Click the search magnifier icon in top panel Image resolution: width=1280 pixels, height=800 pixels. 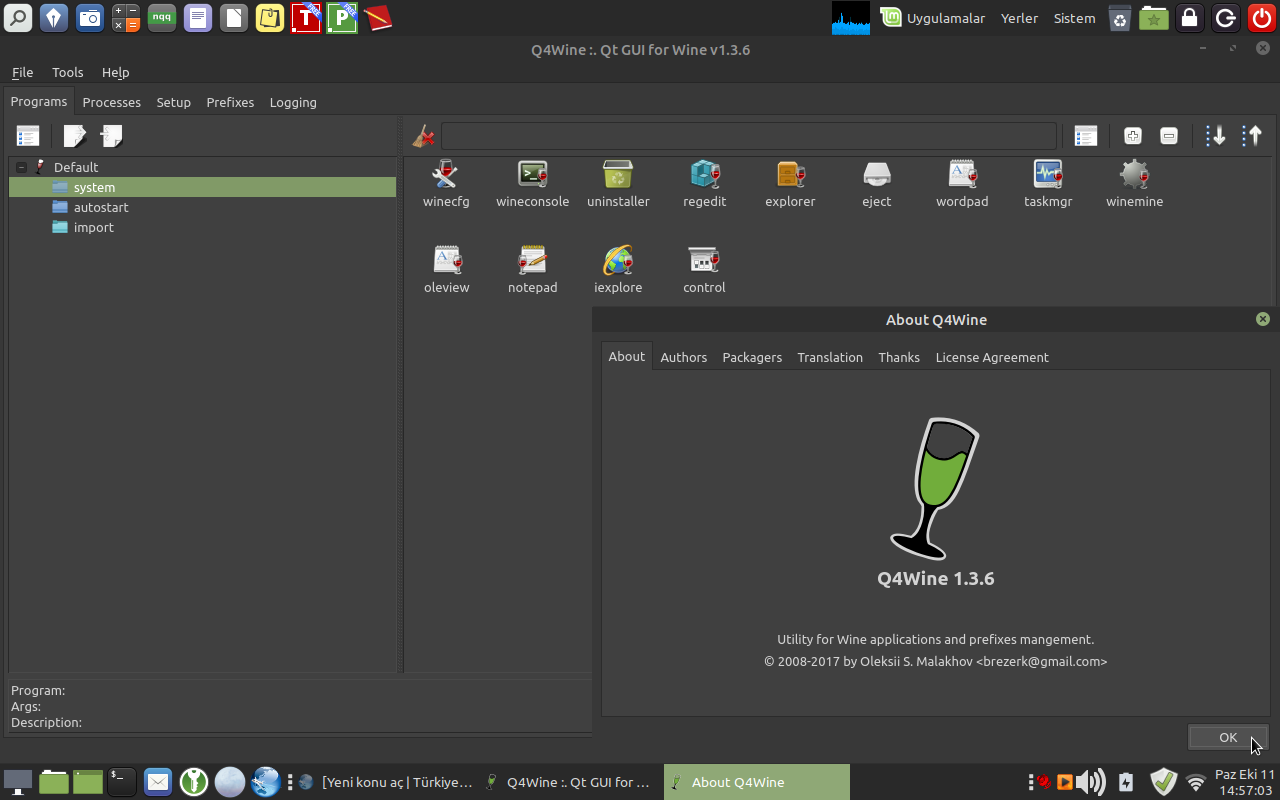(x=18, y=17)
